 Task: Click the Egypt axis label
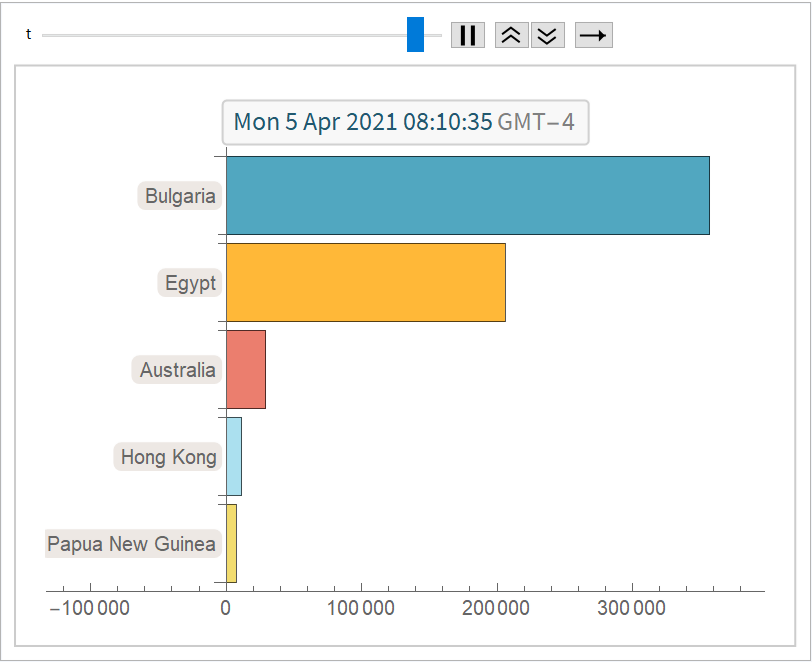(x=190, y=283)
